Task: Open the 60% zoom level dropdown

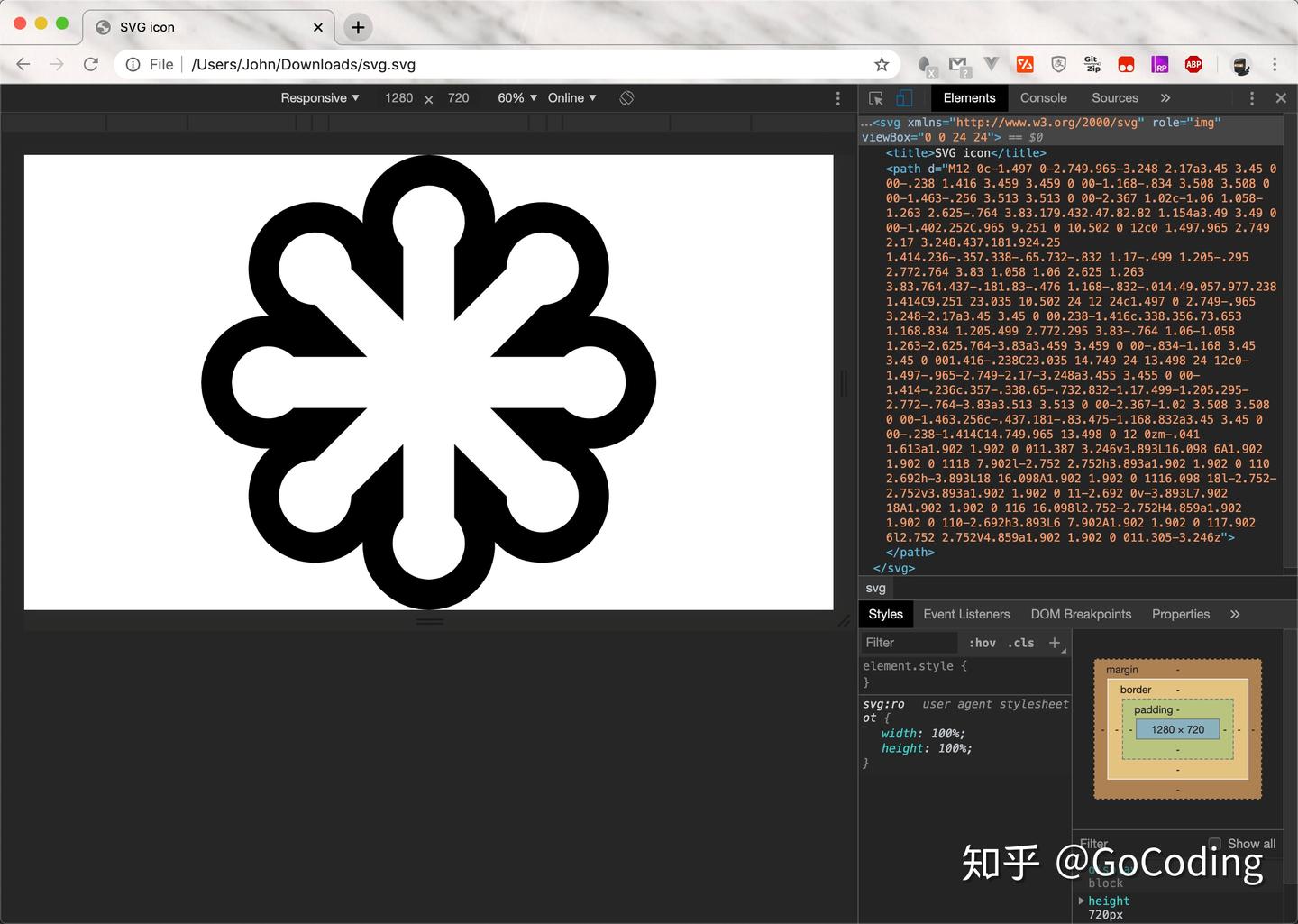Action: 514,97
